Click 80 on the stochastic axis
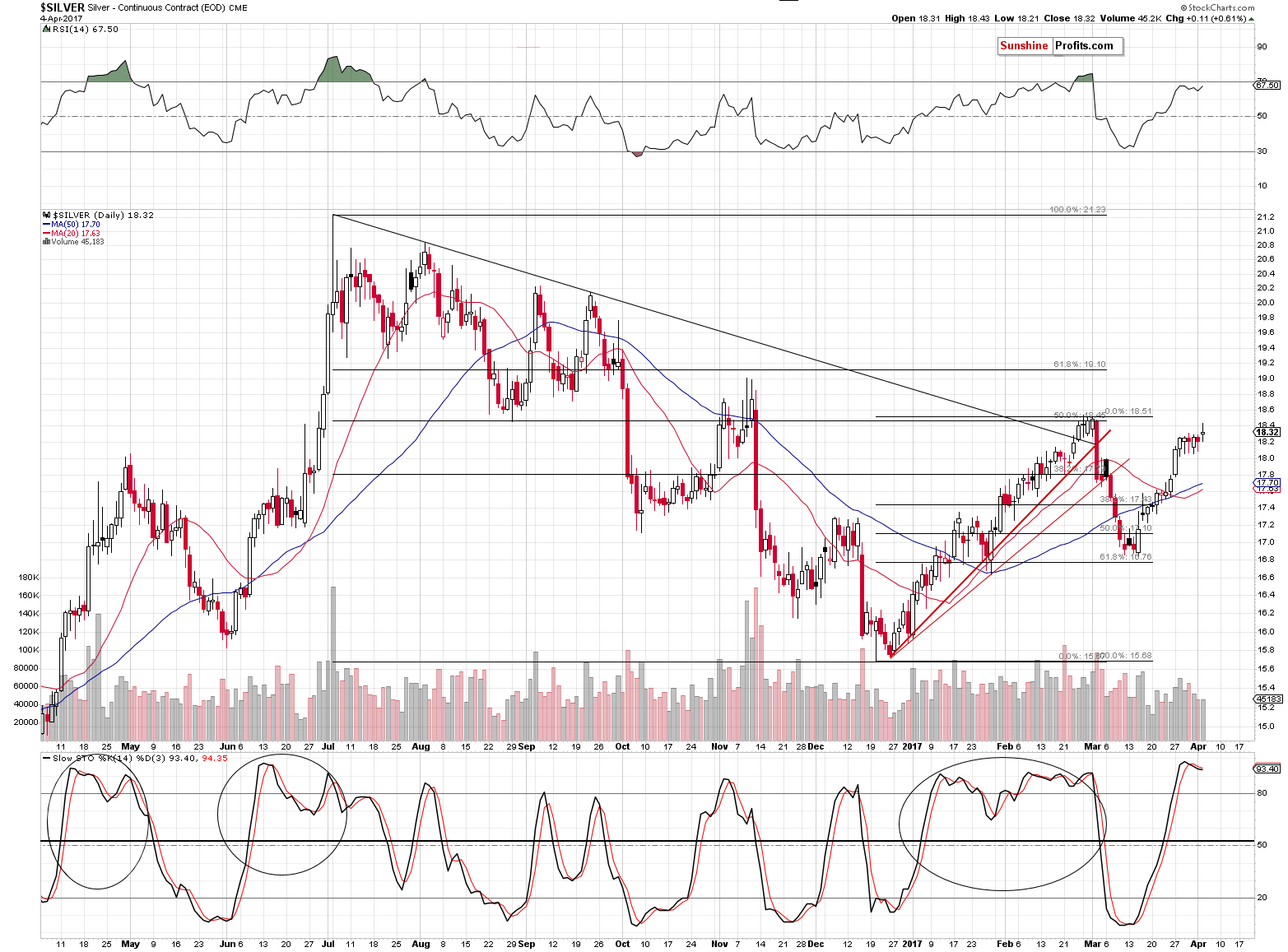 pos(1262,794)
